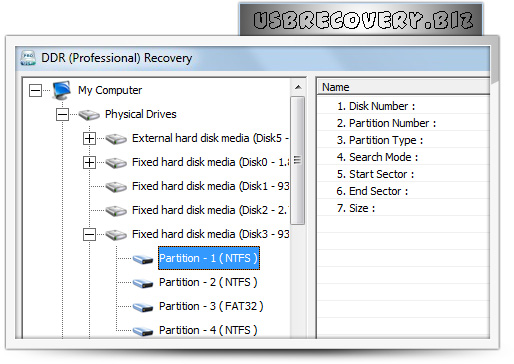Select Fixed hard disk media (Disk2) entry

coord(210,210)
